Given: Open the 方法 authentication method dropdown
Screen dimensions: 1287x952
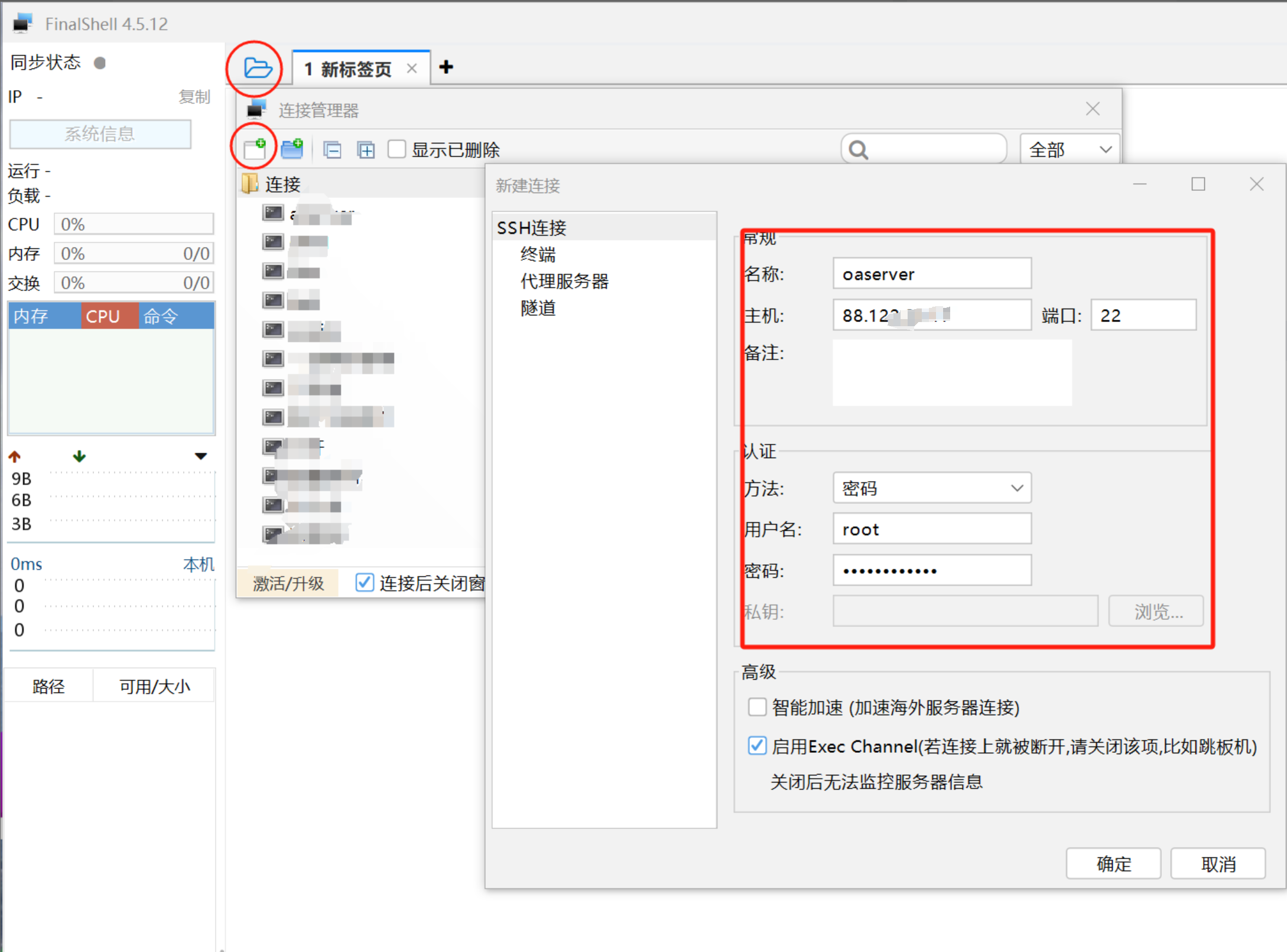Looking at the screenshot, I should pyautogui.click(x=932, y=488).
